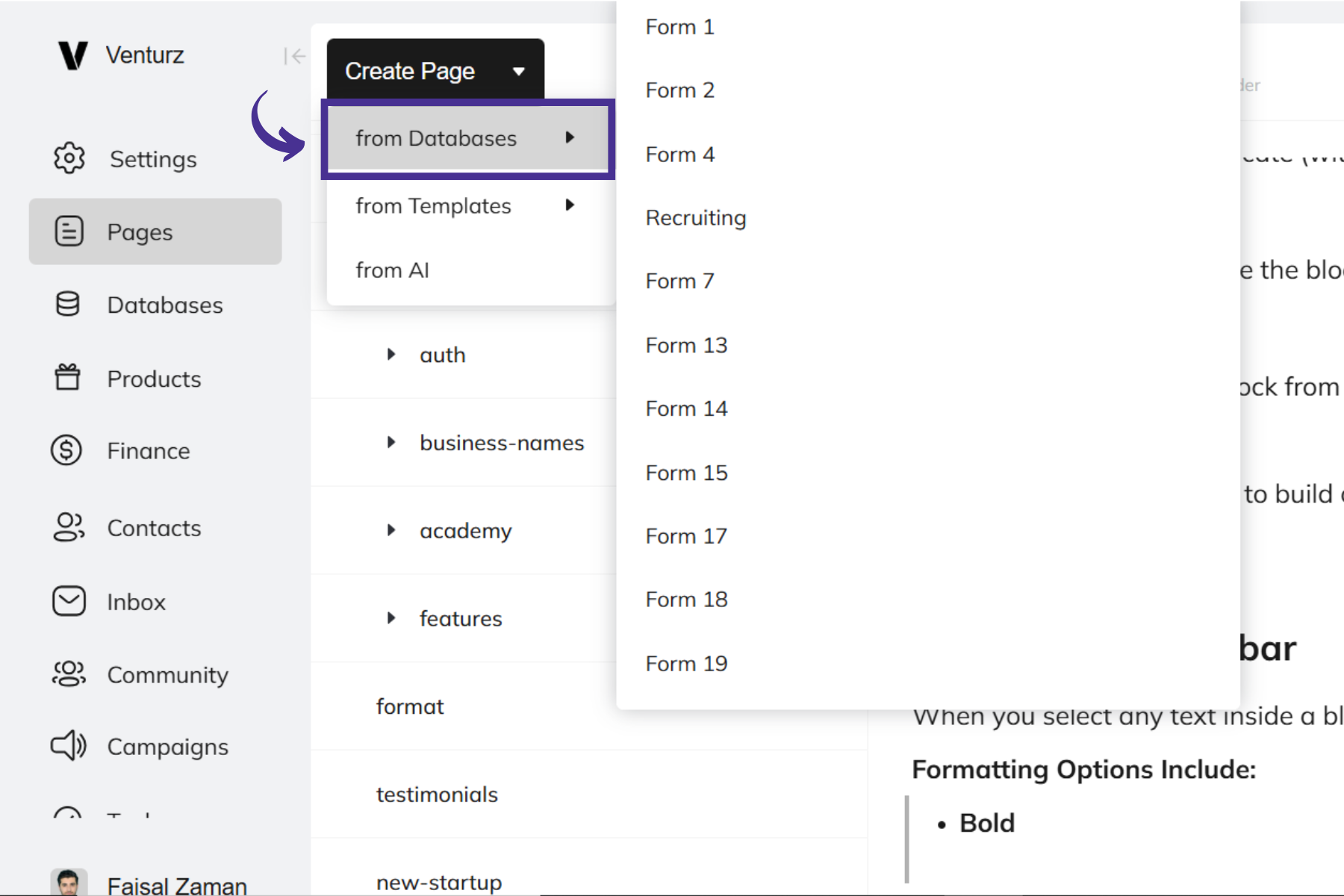Open Community via the group icon
This screenshot has height=896, width=1344.
pyautogui.click(x=69, y=673)
